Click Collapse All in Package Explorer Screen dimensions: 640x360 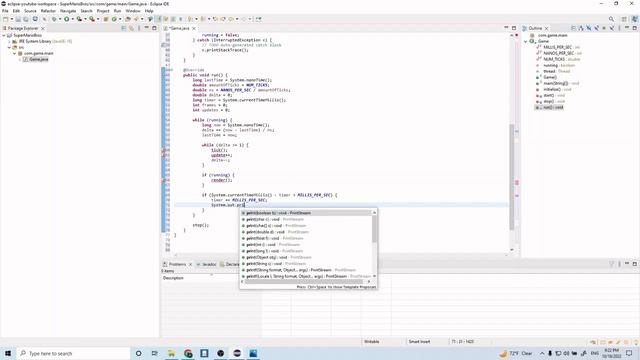[x=124, y=28]
